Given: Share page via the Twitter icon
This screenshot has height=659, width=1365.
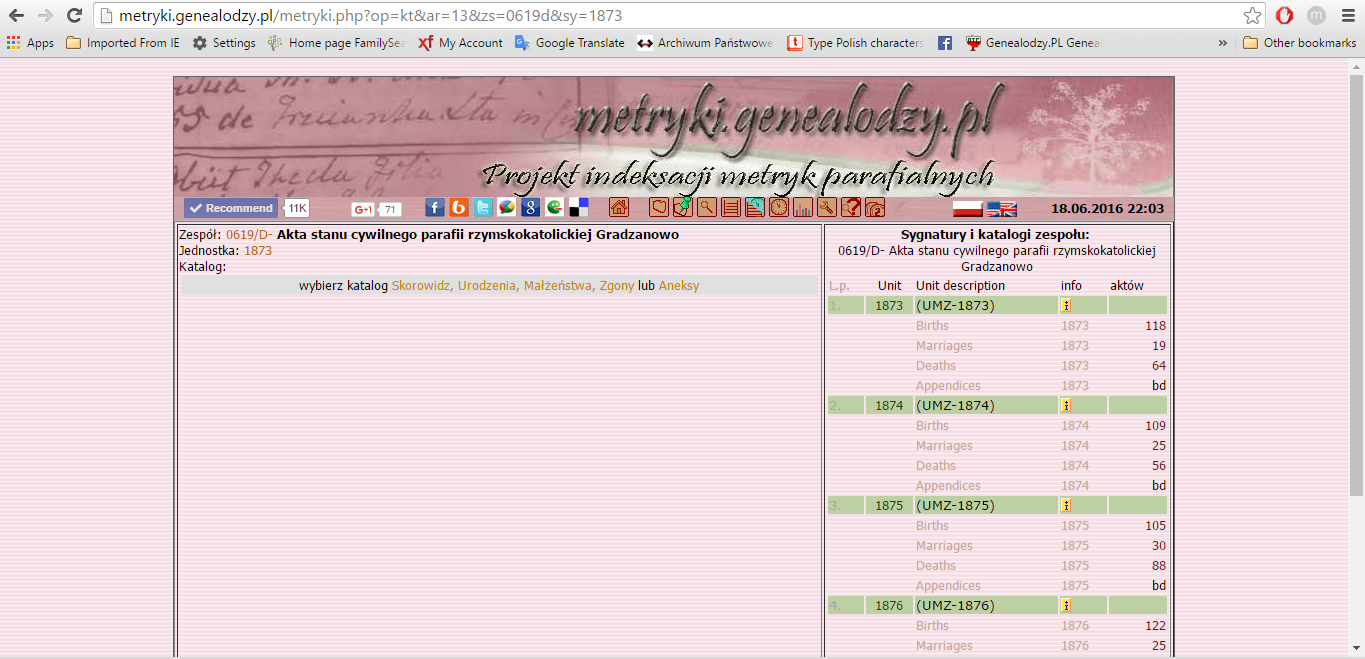Looking at the screenshot, I should tap(483, 208).
